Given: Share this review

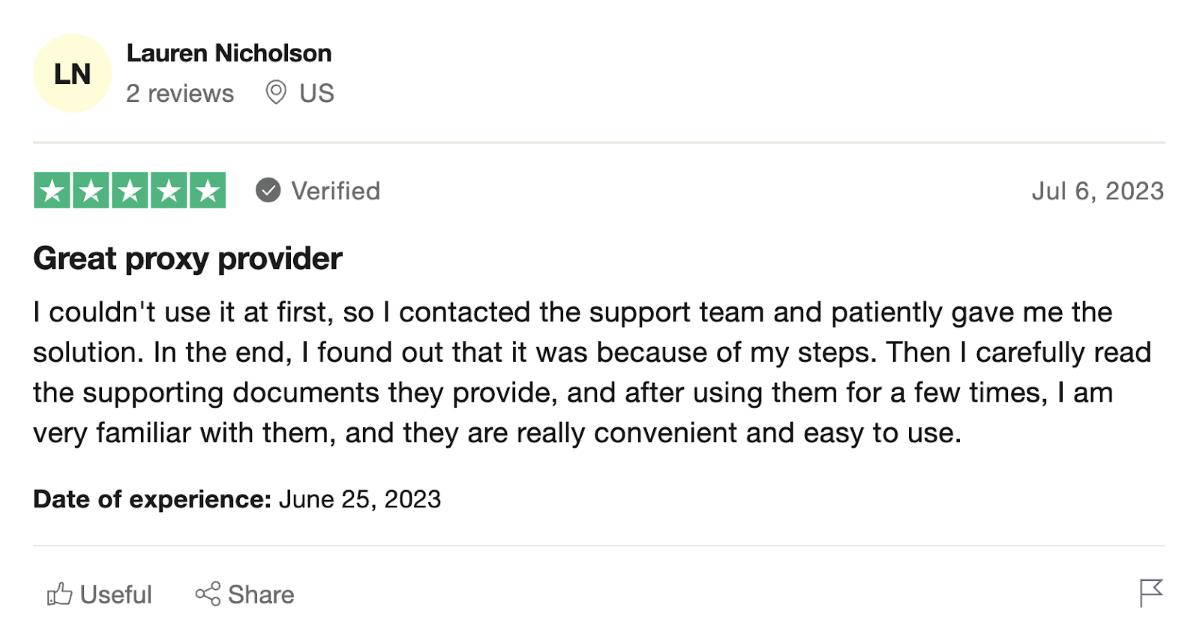Looking at the screenshot, I should click(x=244, y=594).
